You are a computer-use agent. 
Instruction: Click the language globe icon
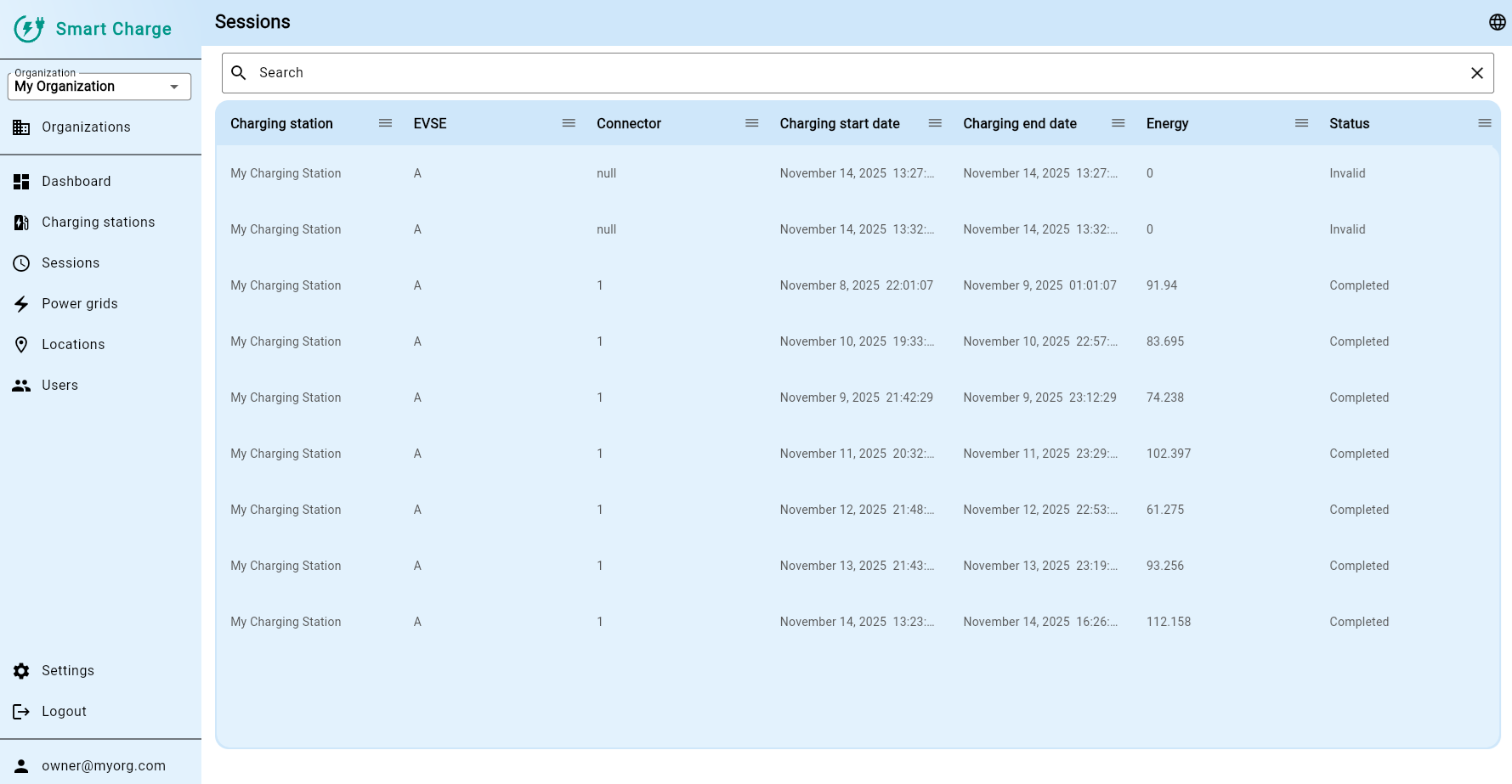(x=1497, y=22)
